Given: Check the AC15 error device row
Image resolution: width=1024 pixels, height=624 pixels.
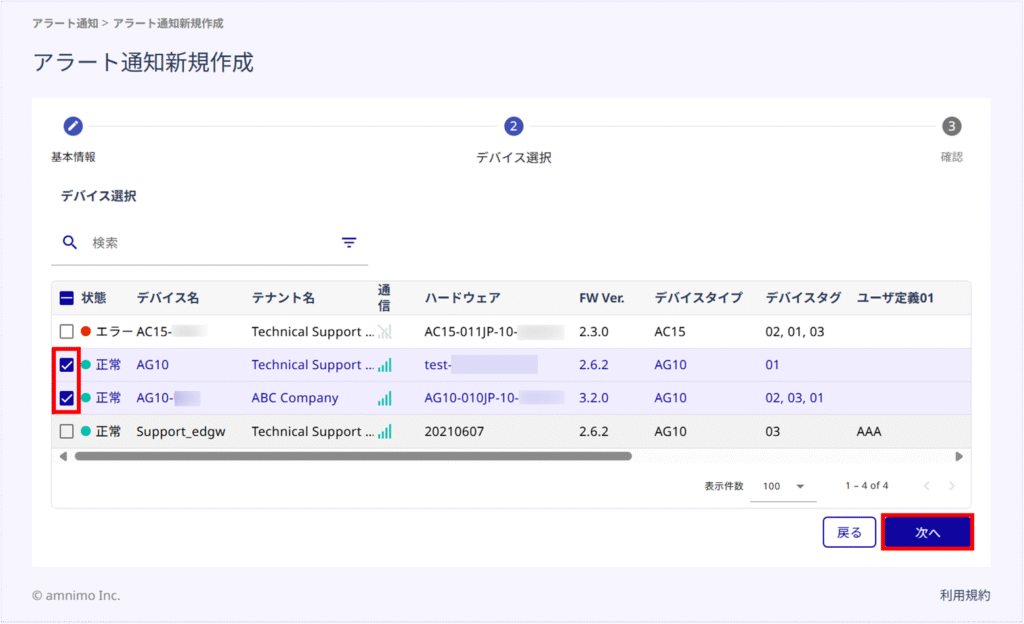Looking at the screenshot, I should coord(67,332).
